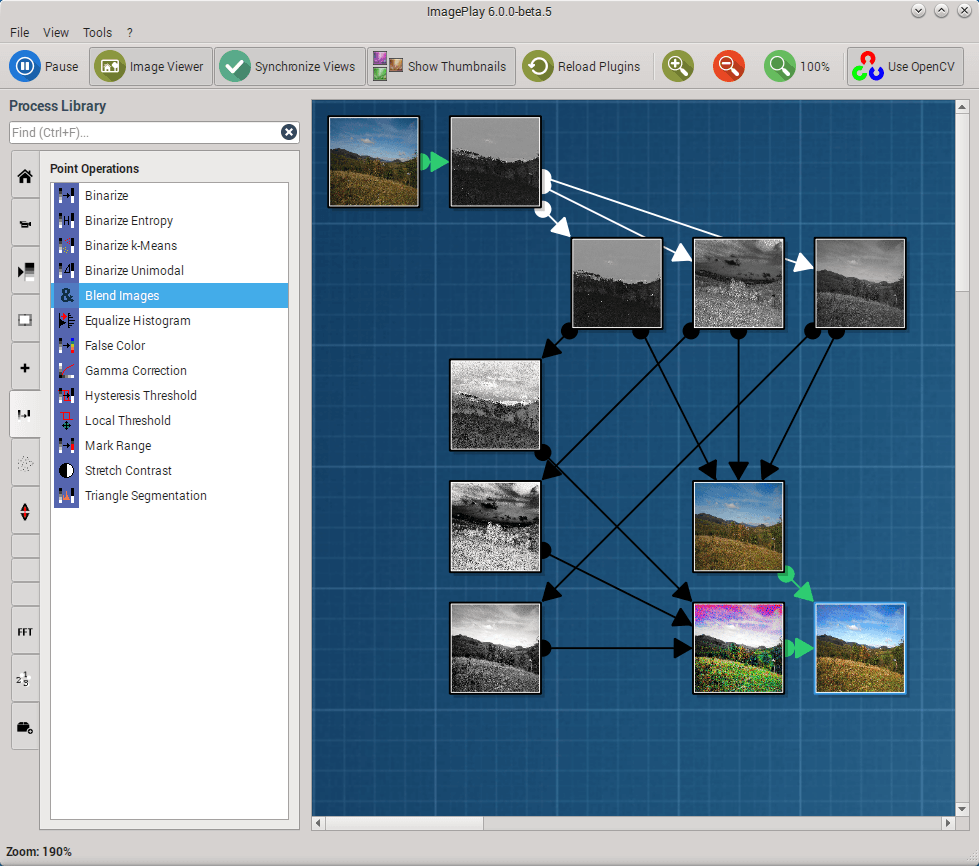This screenshot has width=979, height=866.
Task: Click the False Color icon
Action: click(x=66, y=345)
